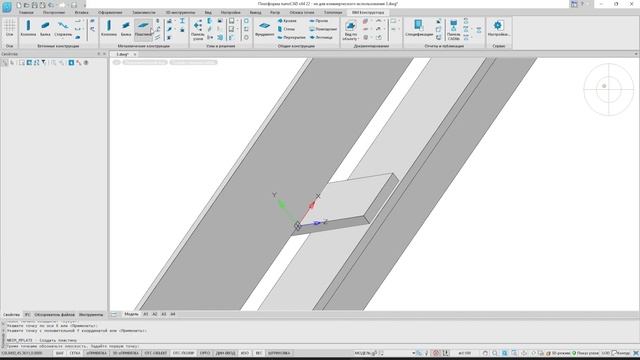Open the Построение ribbon tab
This screenshot has height=360, width=640.
54,13
